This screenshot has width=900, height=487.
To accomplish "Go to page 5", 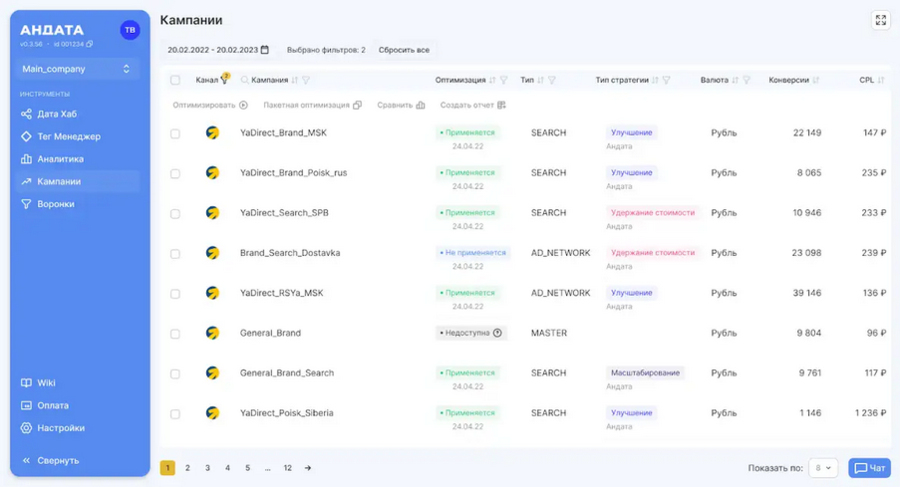I will [247, 468].
